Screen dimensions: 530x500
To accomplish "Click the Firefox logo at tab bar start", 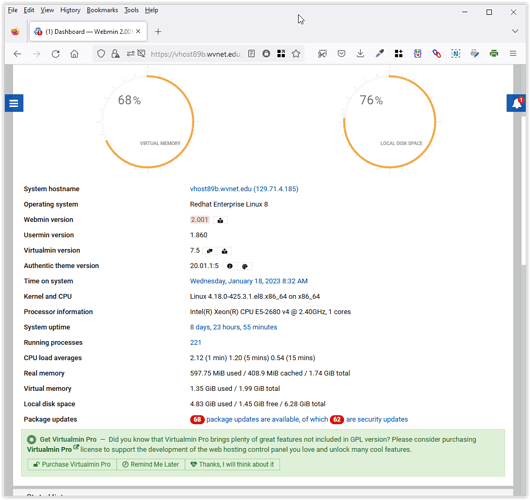I will tap(15, 32).
